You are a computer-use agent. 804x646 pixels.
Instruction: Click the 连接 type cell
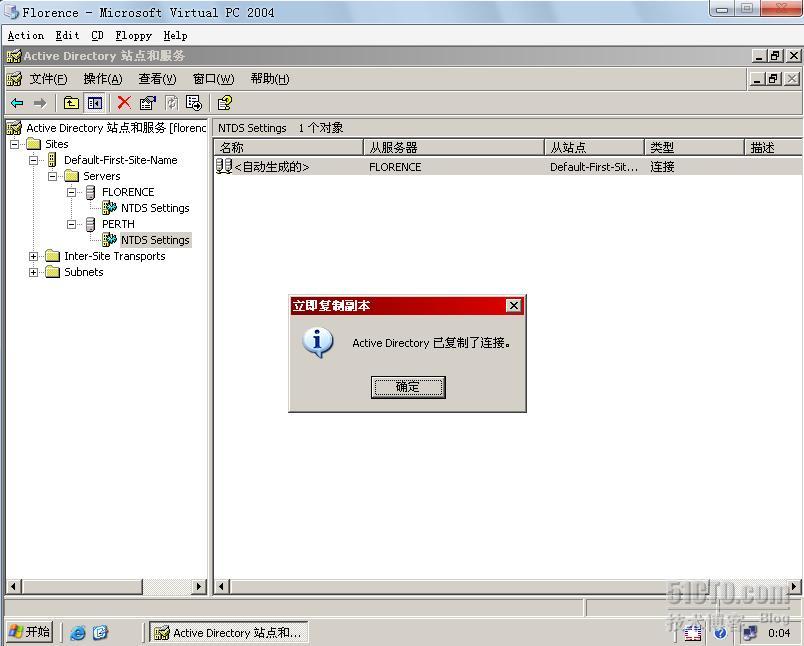pyautogui.click(x=662, y=167)
